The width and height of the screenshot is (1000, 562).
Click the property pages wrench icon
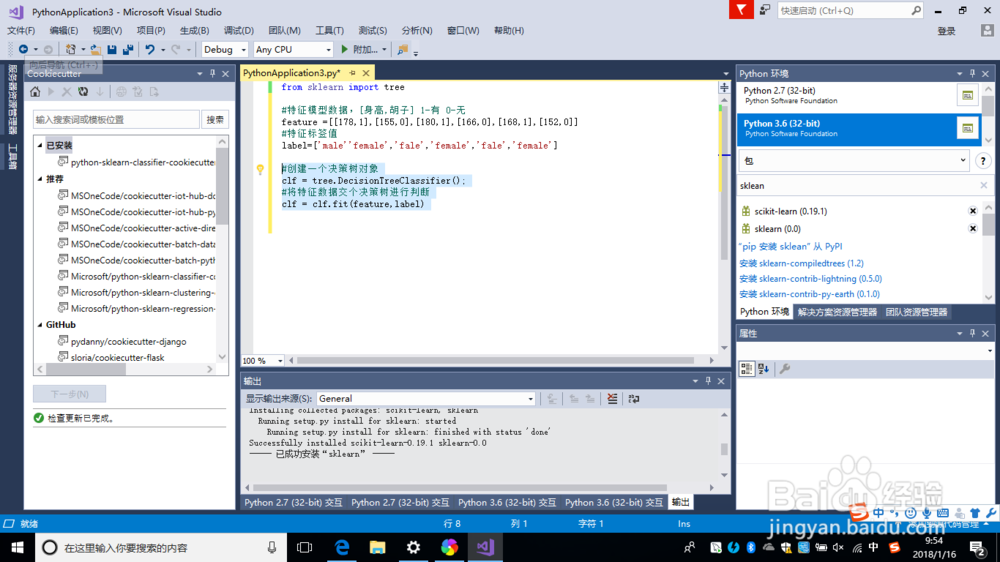[784, 369]
